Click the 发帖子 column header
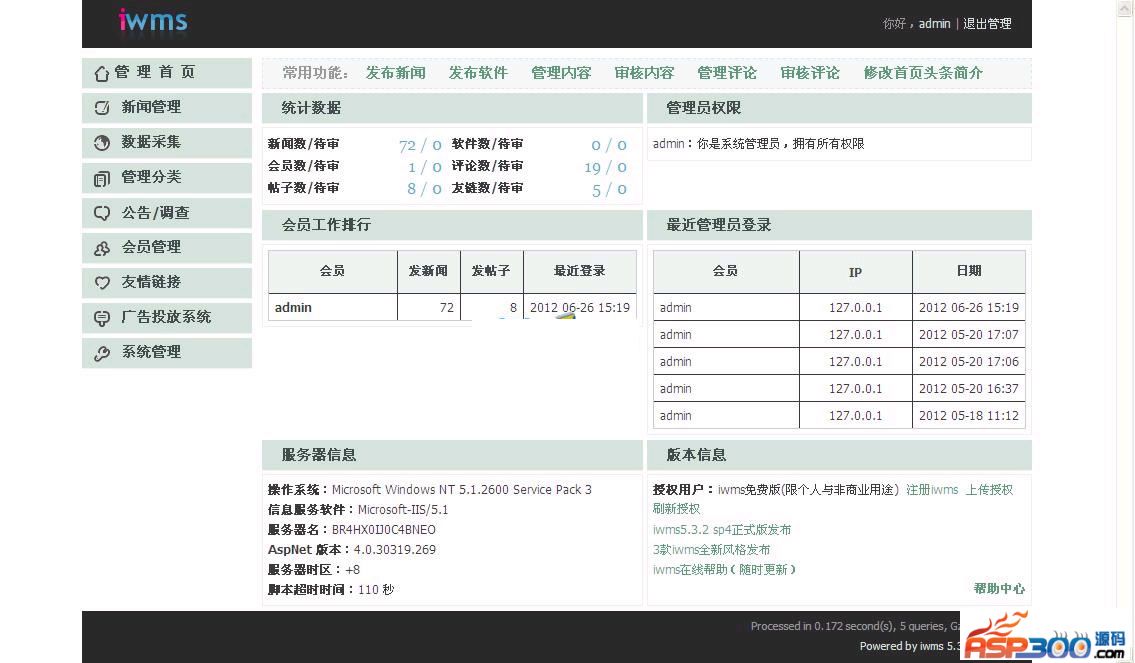 [491, 271]
